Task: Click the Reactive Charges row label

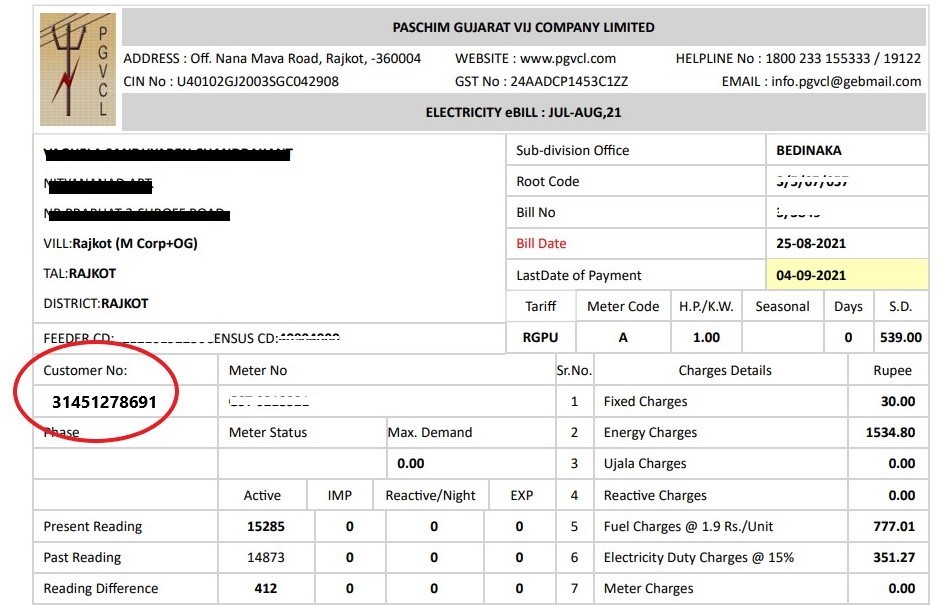Action: [x=655, y=496]
